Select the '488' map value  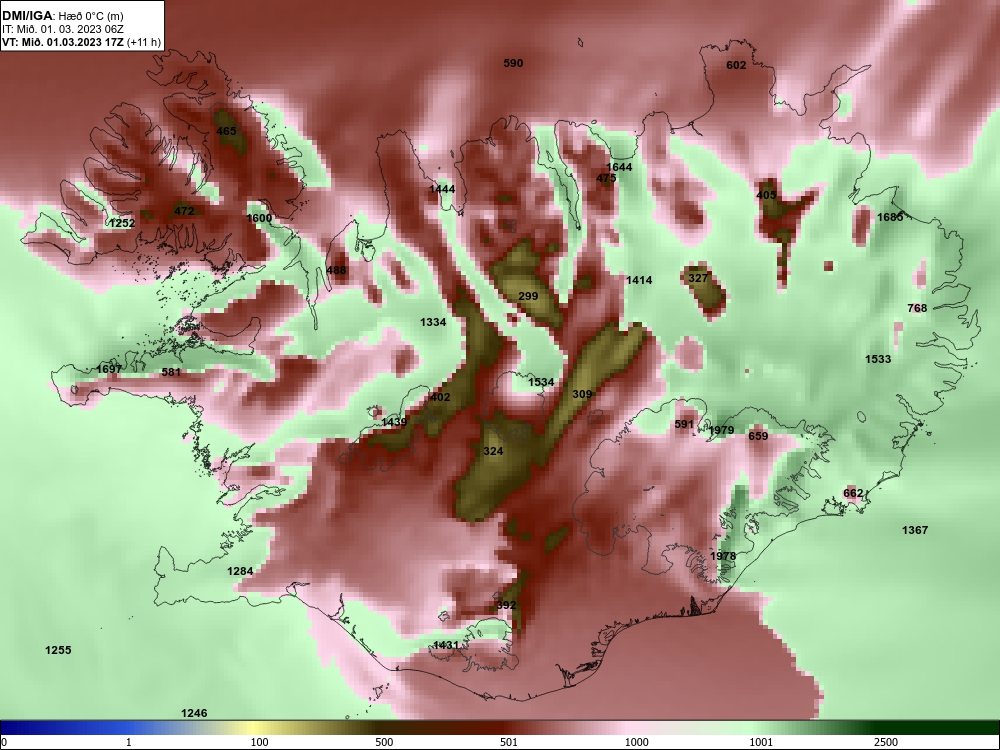pos(336,270)
